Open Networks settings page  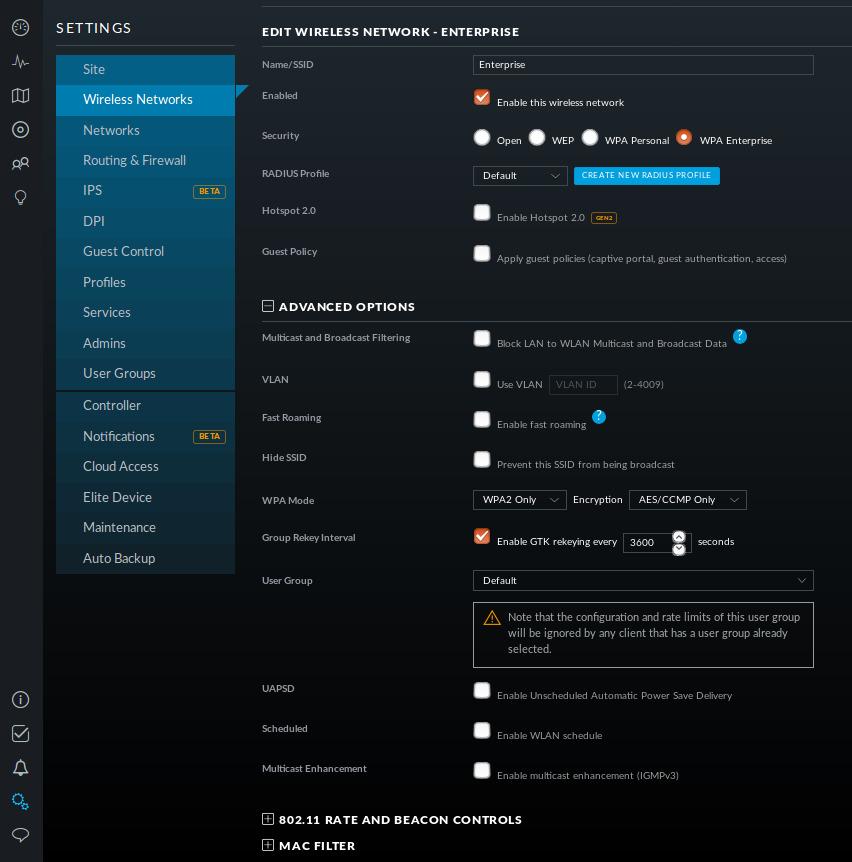pos(145,130)
